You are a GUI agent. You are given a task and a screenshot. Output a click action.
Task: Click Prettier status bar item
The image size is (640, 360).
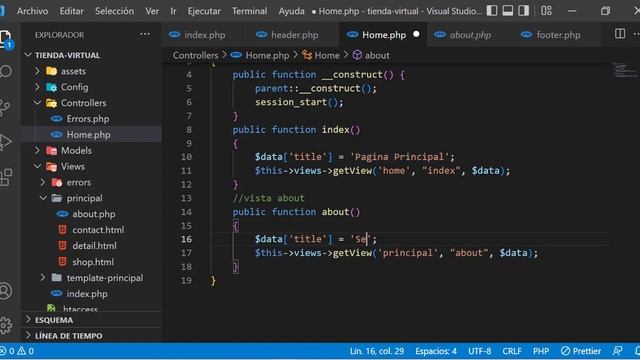[581, 351]
